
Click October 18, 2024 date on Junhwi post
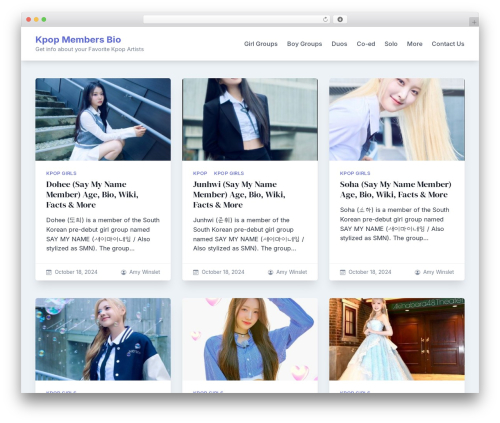coord(223,272)
